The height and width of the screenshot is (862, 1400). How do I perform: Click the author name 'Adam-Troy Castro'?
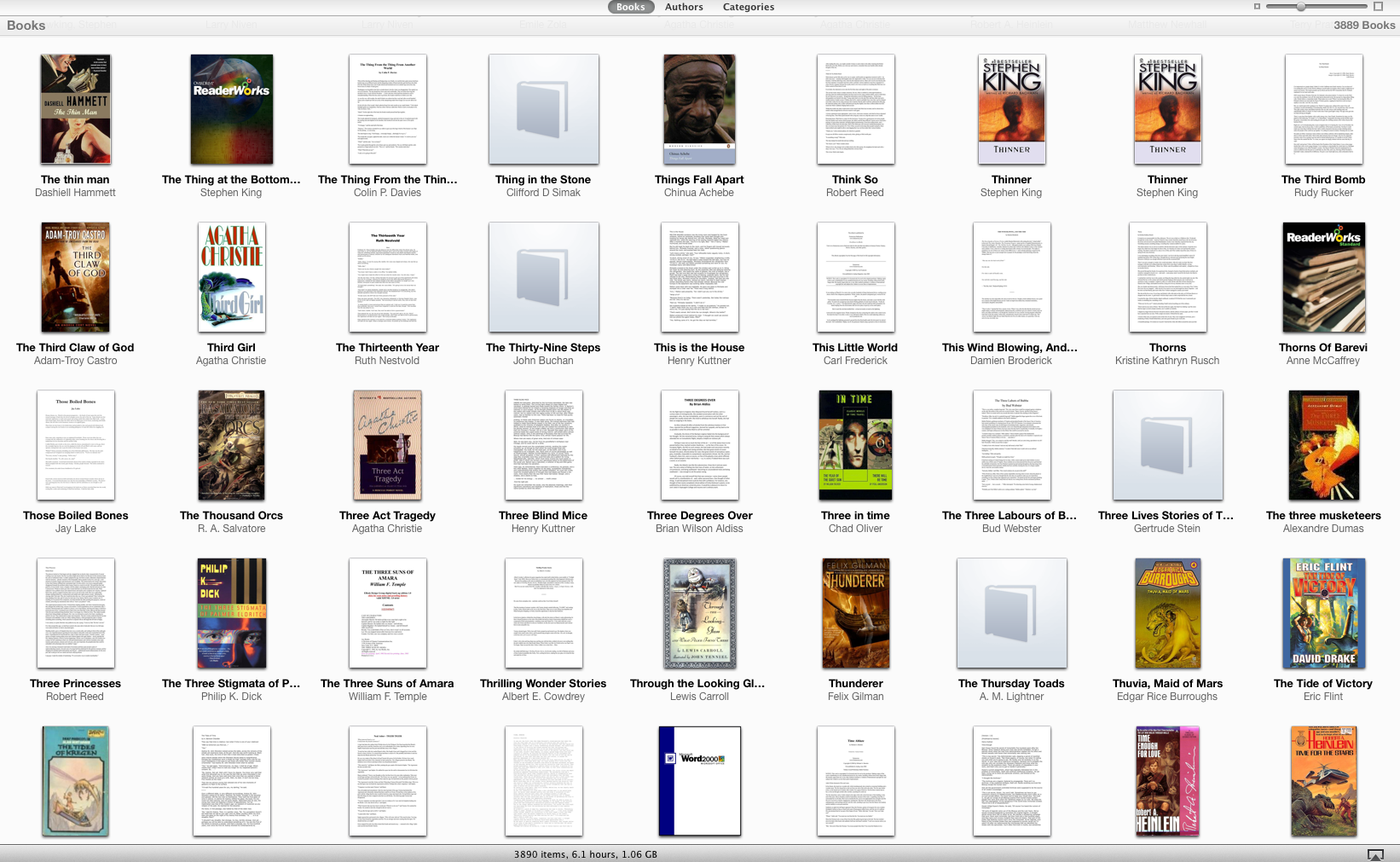(x=76, y=361)
